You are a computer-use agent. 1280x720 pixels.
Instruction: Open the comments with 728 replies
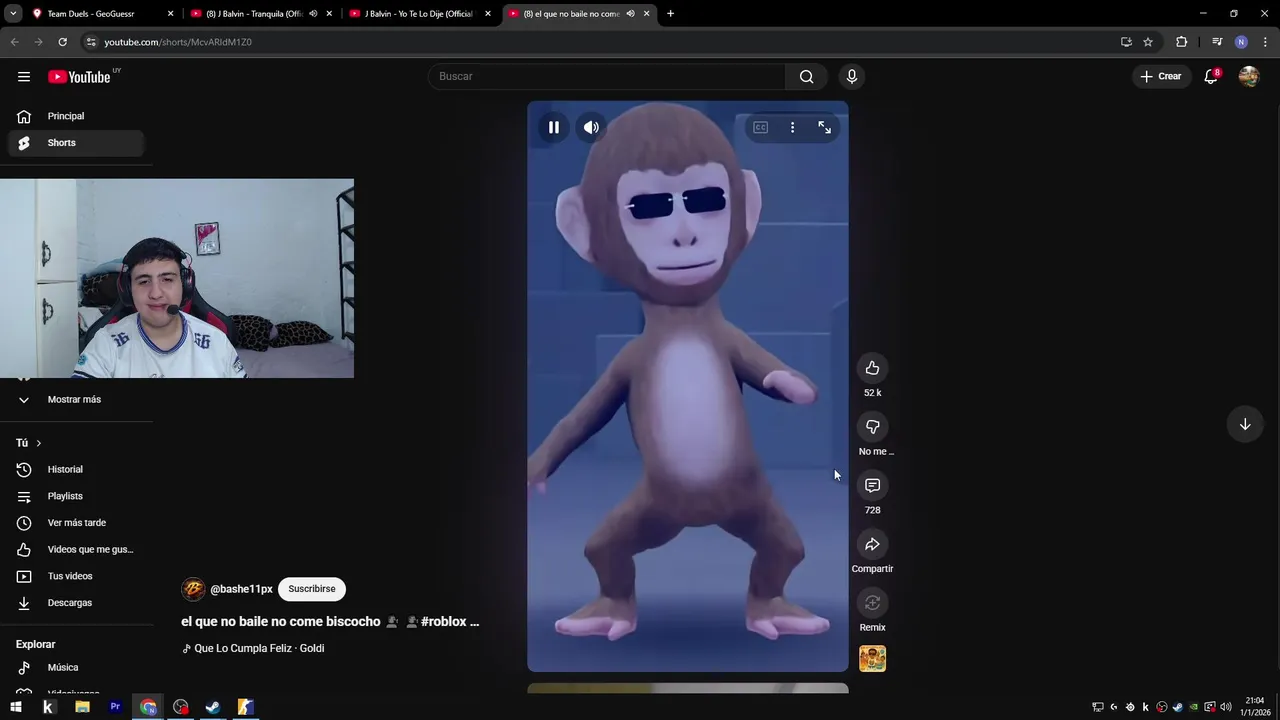[x=872, y=485]
